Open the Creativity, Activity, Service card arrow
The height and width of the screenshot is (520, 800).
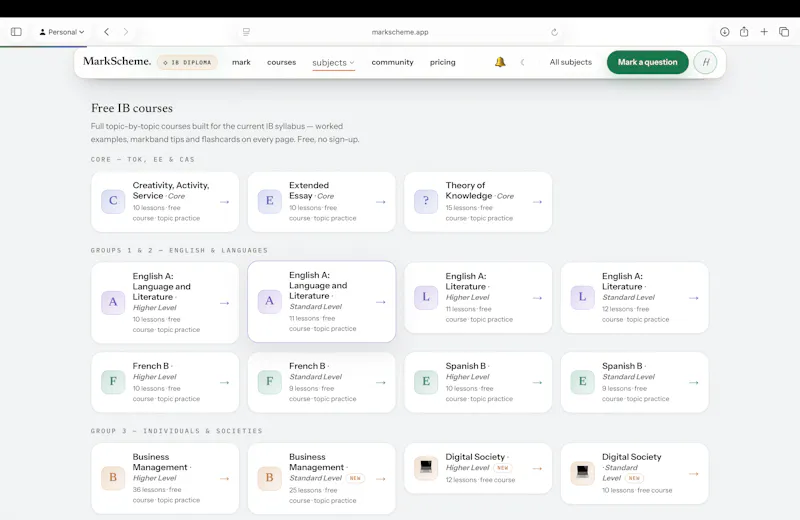(224, 202)
